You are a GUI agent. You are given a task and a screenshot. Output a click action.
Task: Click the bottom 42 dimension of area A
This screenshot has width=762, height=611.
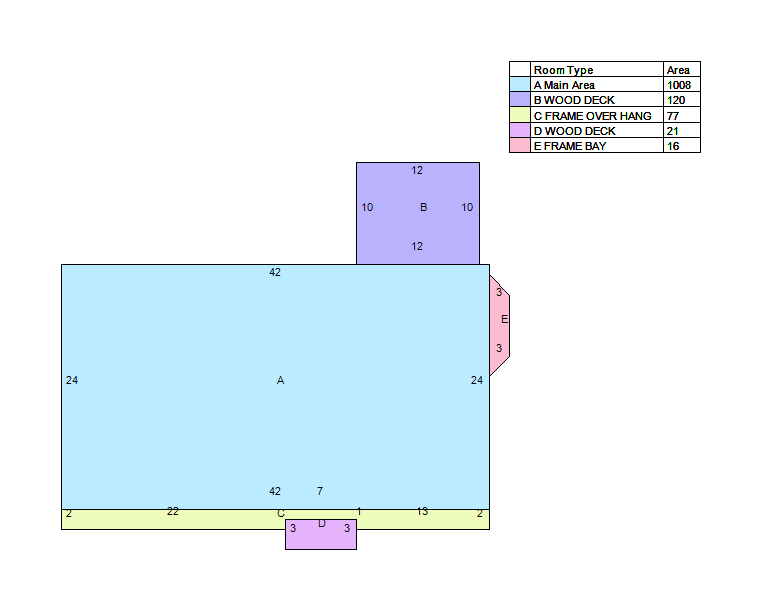tap(275, 491)
